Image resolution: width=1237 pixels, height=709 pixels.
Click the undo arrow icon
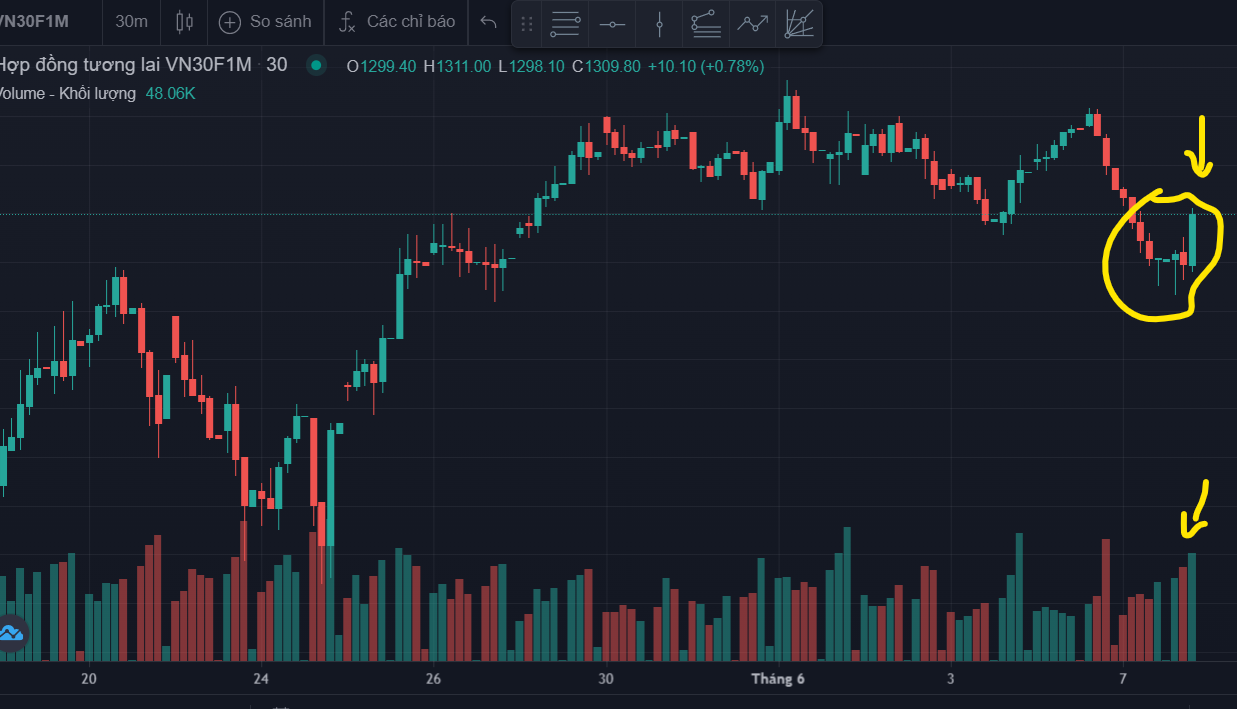[x=488, y=21]
